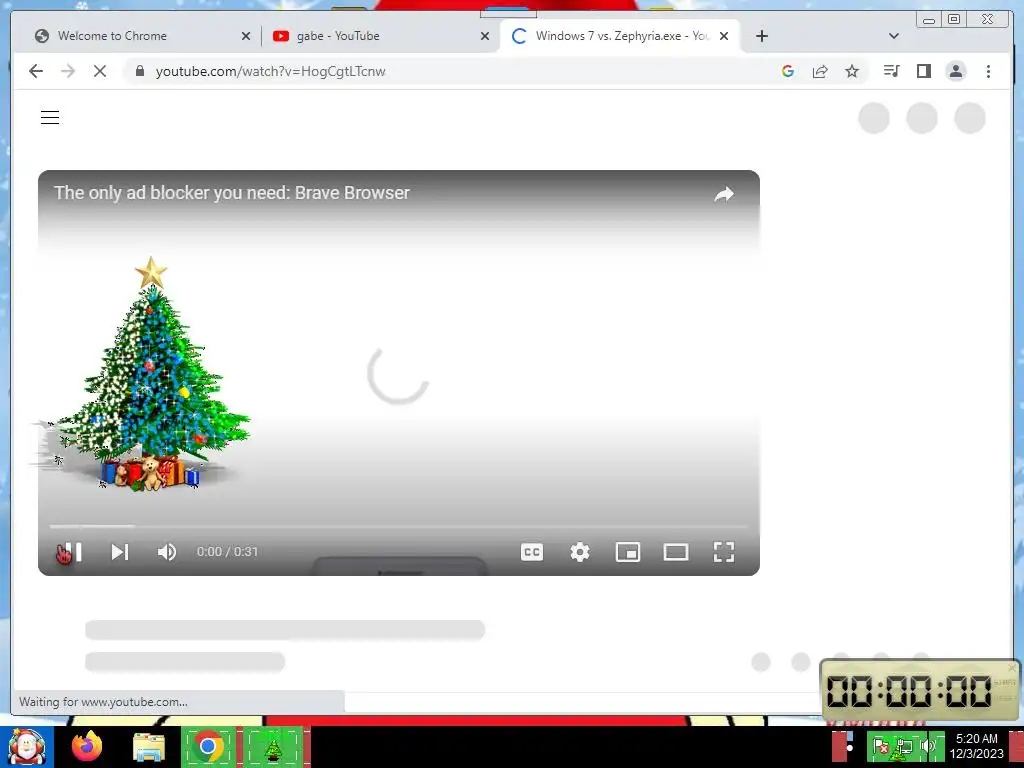The width and height of the screenshot is (1024, 768).
Task: Open the Christmas tree taskbar app
Action: point(273,746)
